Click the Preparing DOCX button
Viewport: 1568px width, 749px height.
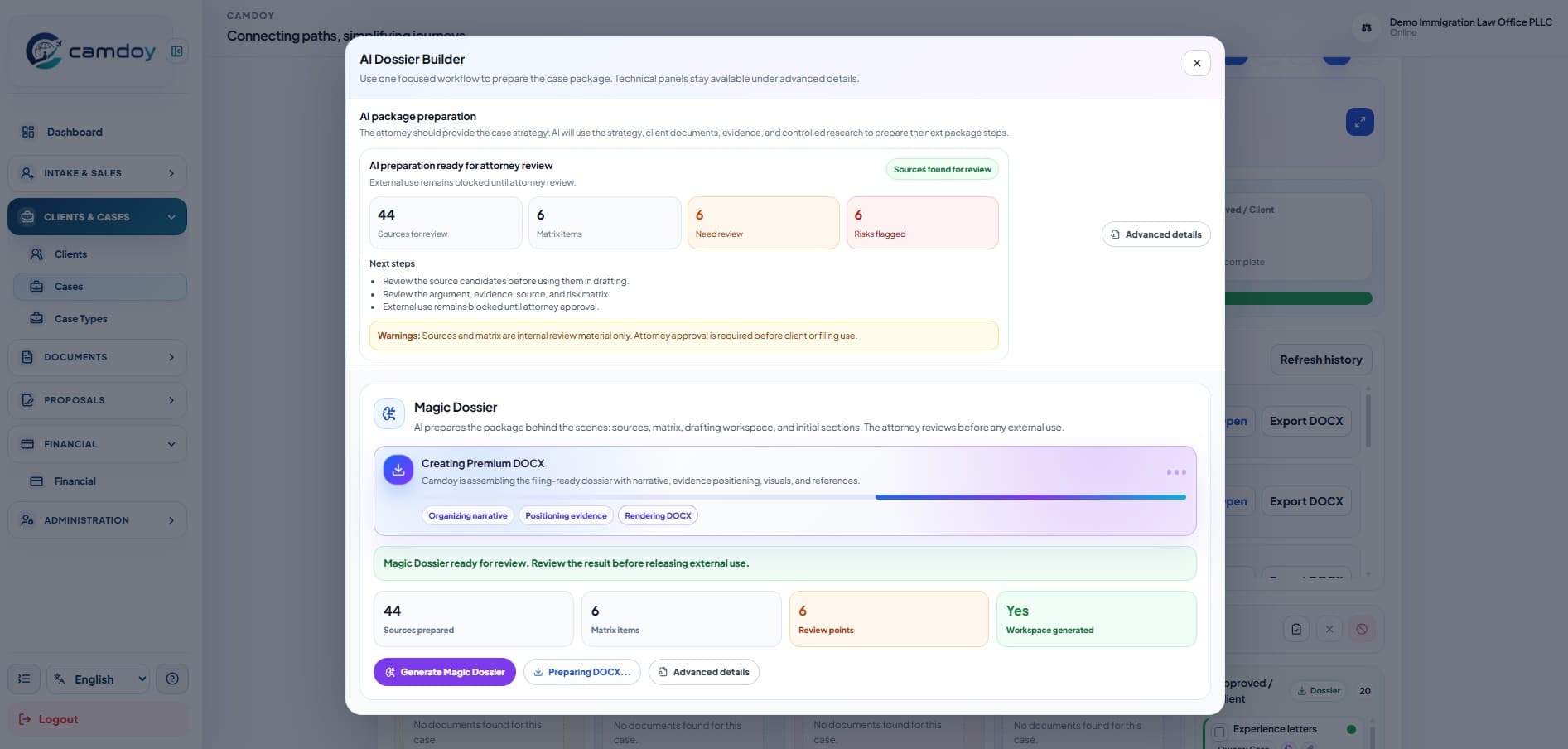click(x=582, y=672)
